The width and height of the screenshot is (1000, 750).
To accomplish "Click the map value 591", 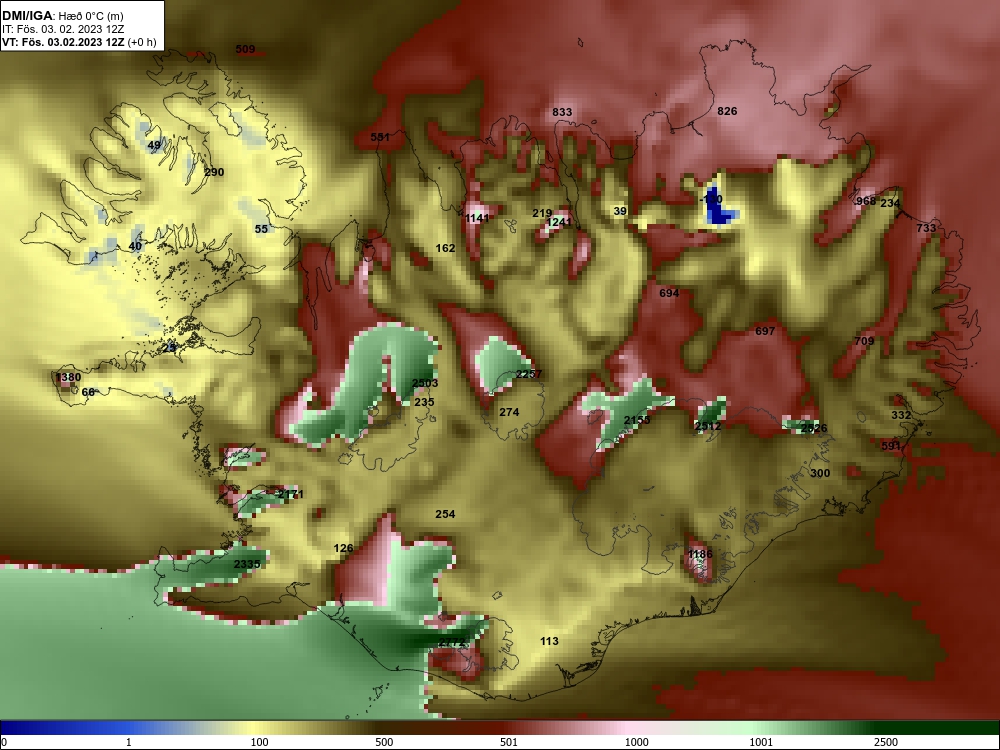I will click(x=891, y=446).
